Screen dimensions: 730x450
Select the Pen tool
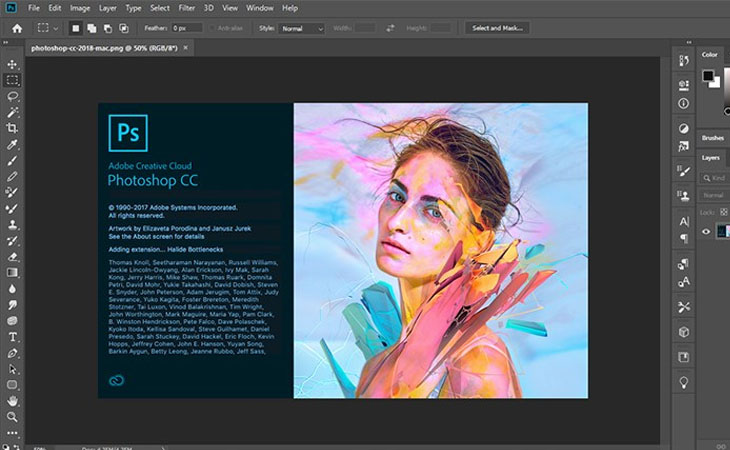(12, 353)
